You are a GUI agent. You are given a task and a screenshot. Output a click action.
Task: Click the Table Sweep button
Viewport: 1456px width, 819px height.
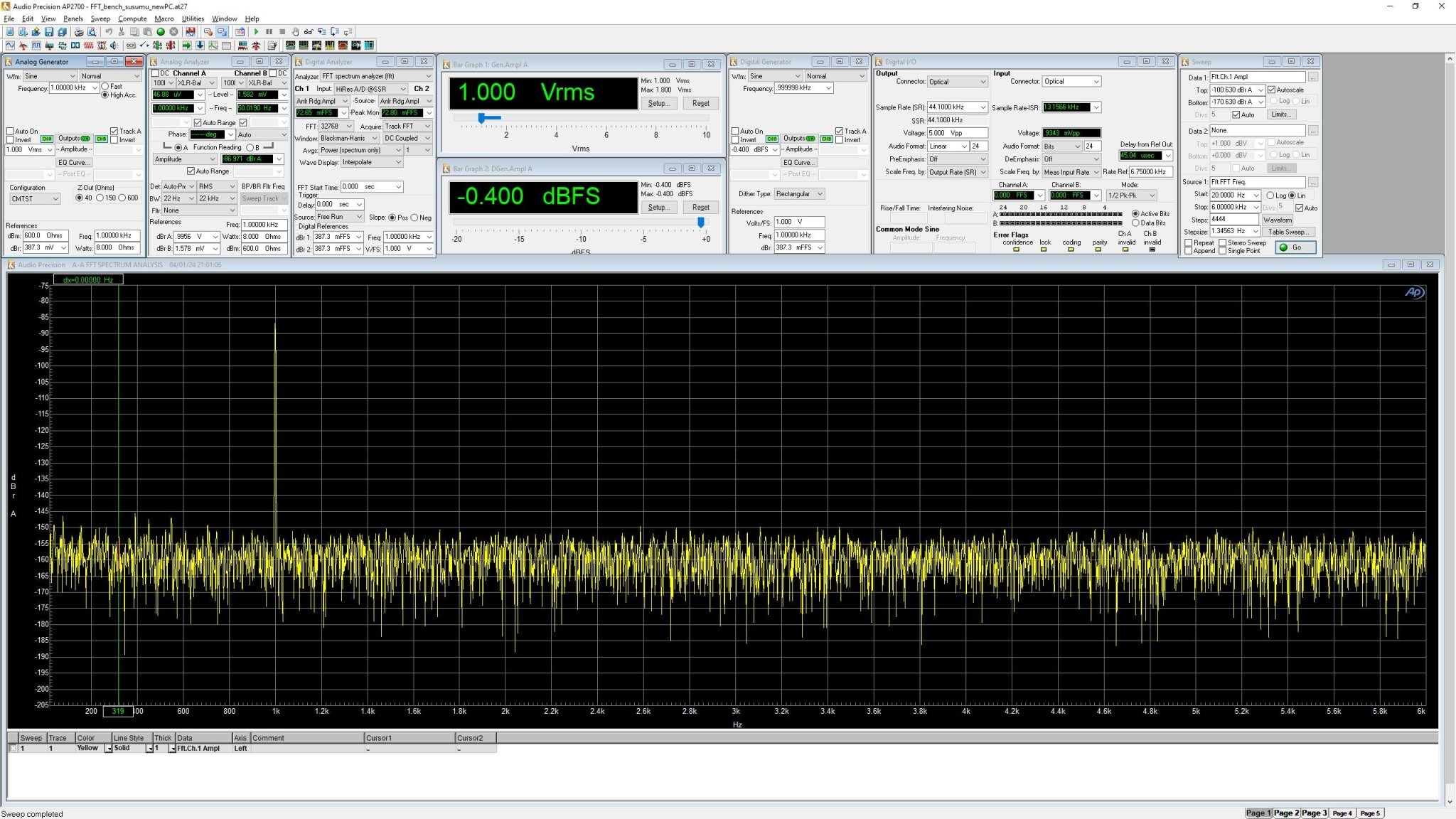[x=1288, y=232]
